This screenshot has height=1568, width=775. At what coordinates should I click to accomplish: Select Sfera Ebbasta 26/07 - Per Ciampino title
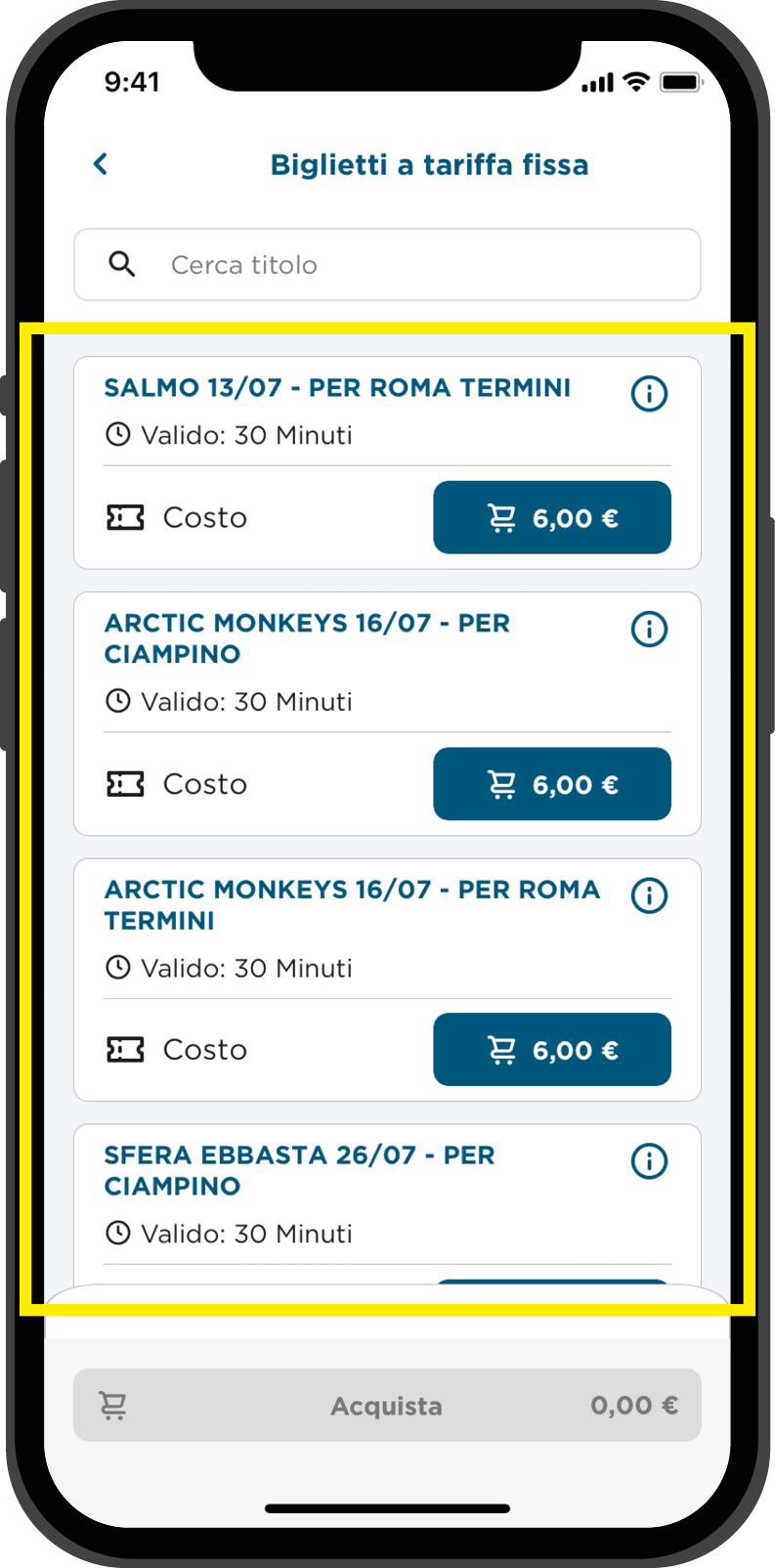299,1170
